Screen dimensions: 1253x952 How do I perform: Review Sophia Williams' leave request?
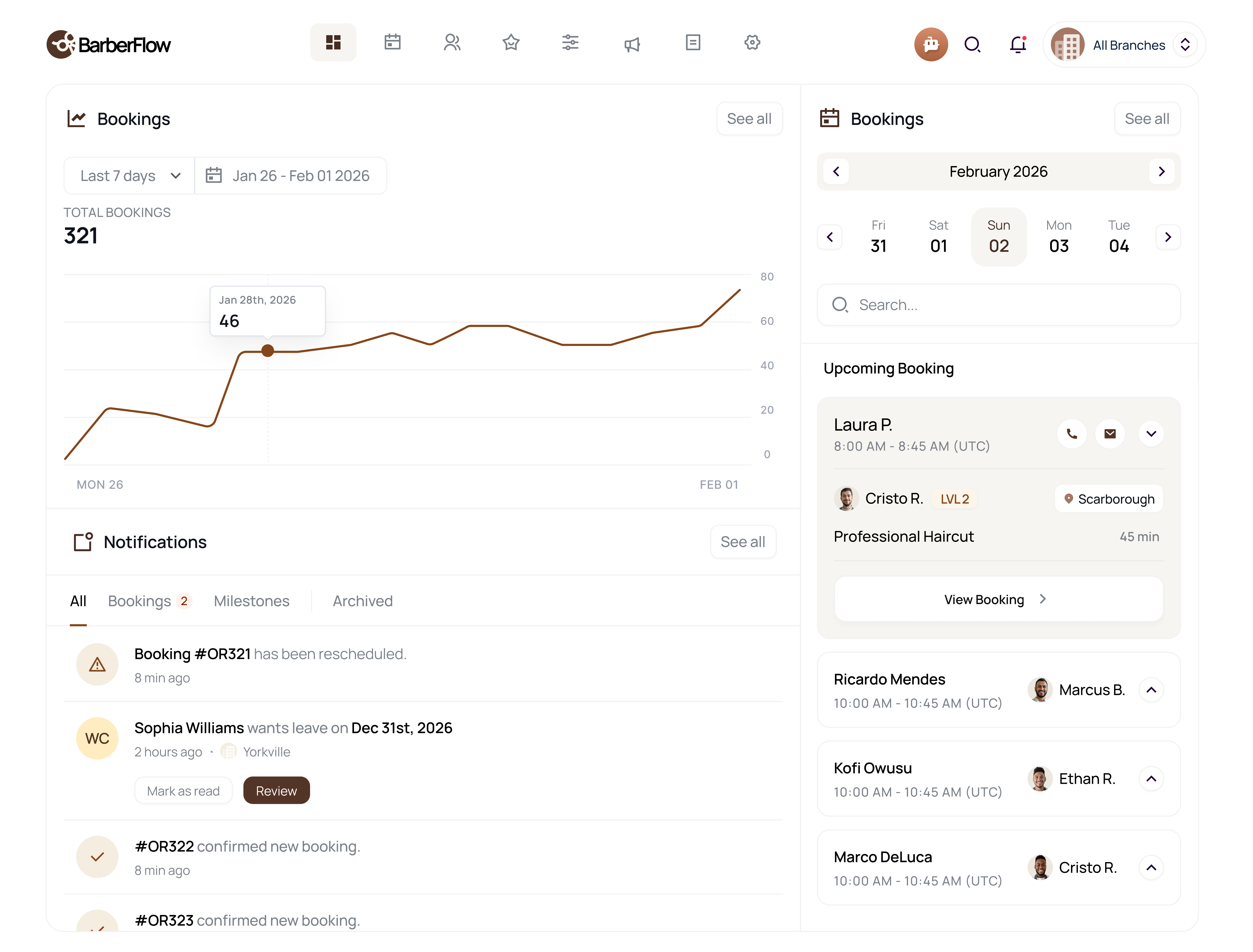(x=276, y=790)
